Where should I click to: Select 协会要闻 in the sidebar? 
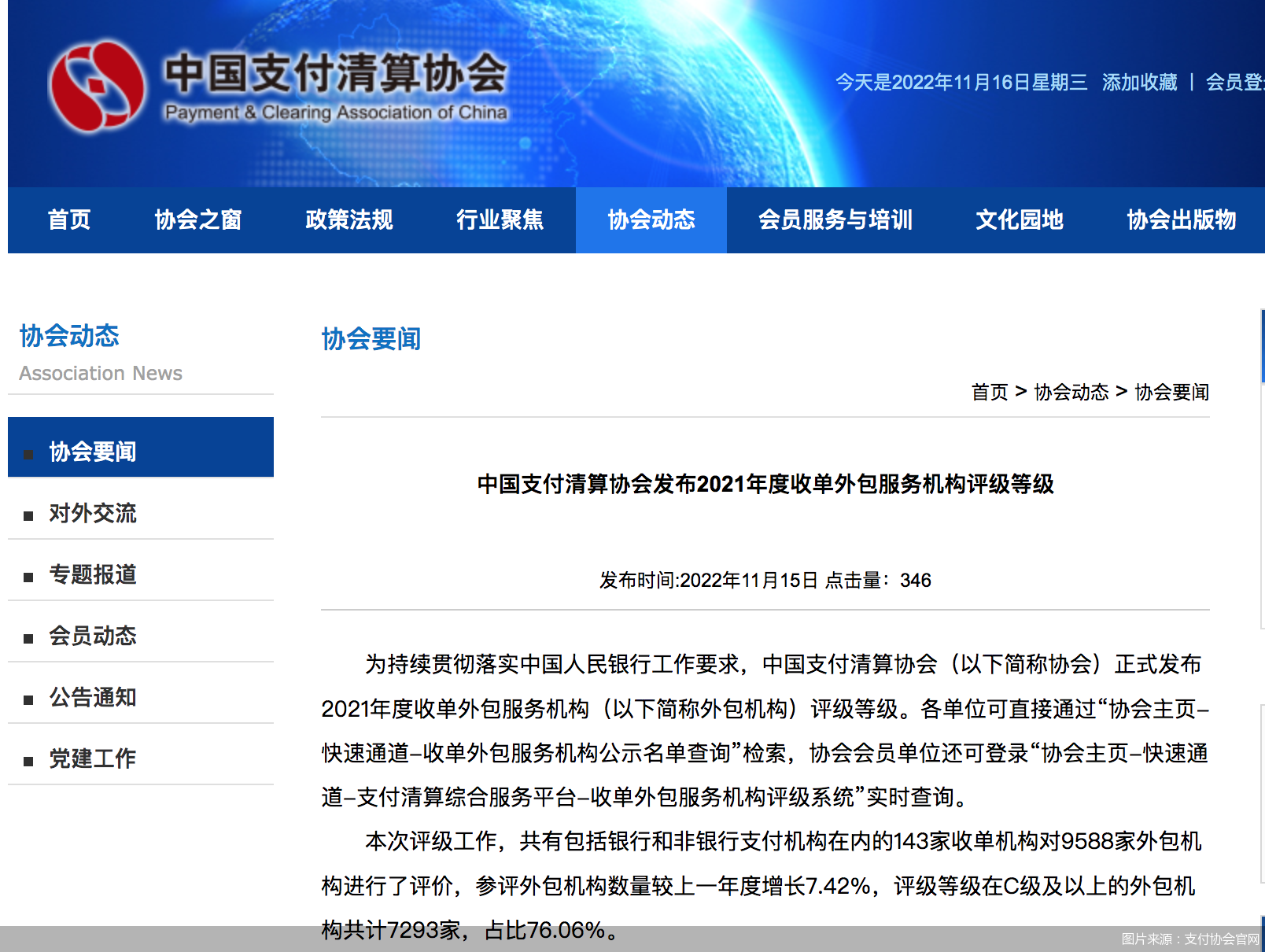[x=92, y=449]
